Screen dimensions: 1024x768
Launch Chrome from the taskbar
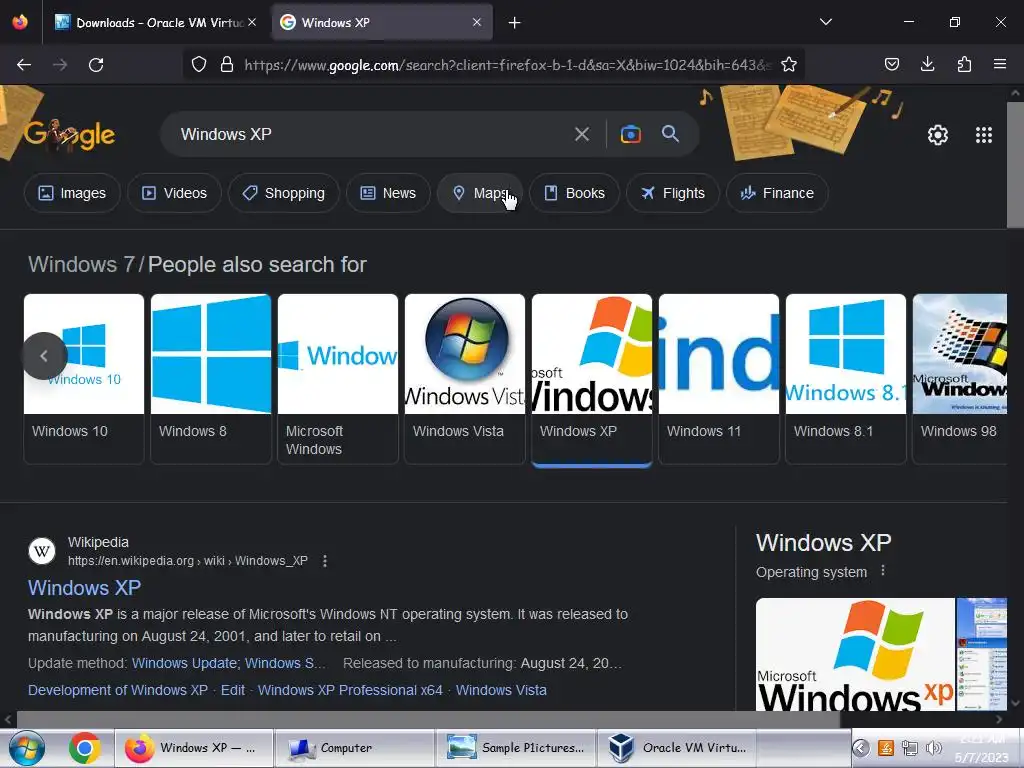85,748
